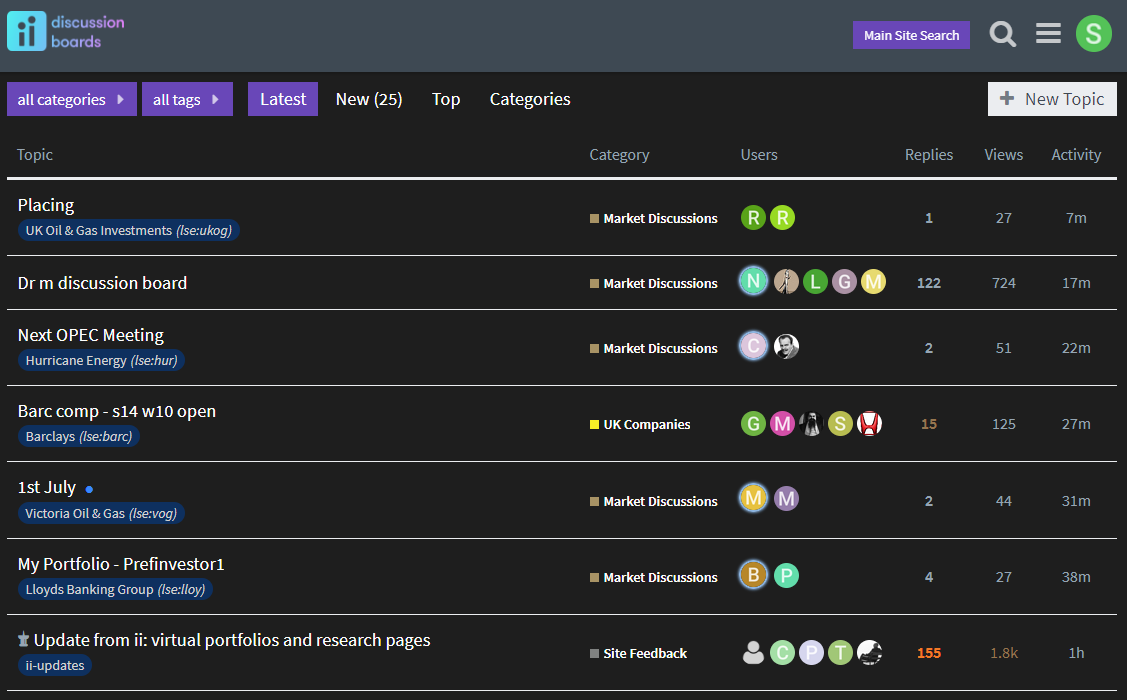
Task: Click Barclays (lse:barc) tag
Action: (79, 436)
